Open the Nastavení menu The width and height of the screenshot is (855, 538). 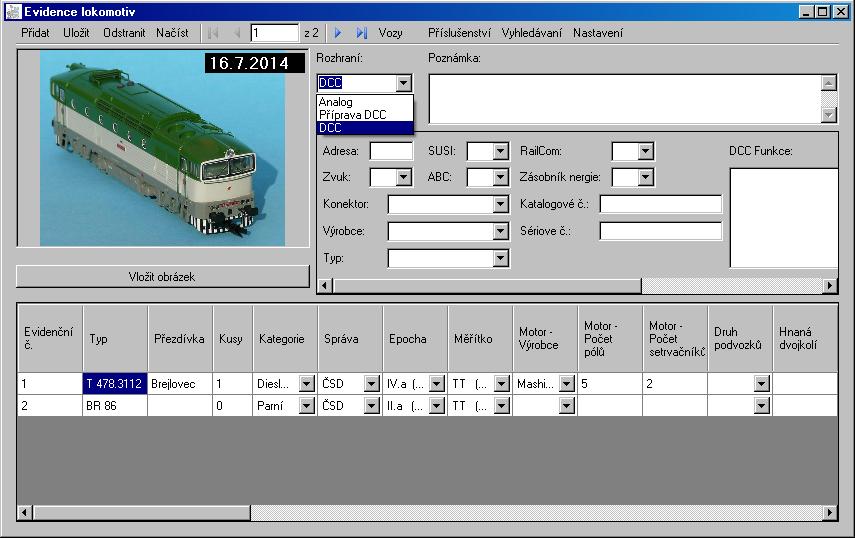[x=597, y=33]
